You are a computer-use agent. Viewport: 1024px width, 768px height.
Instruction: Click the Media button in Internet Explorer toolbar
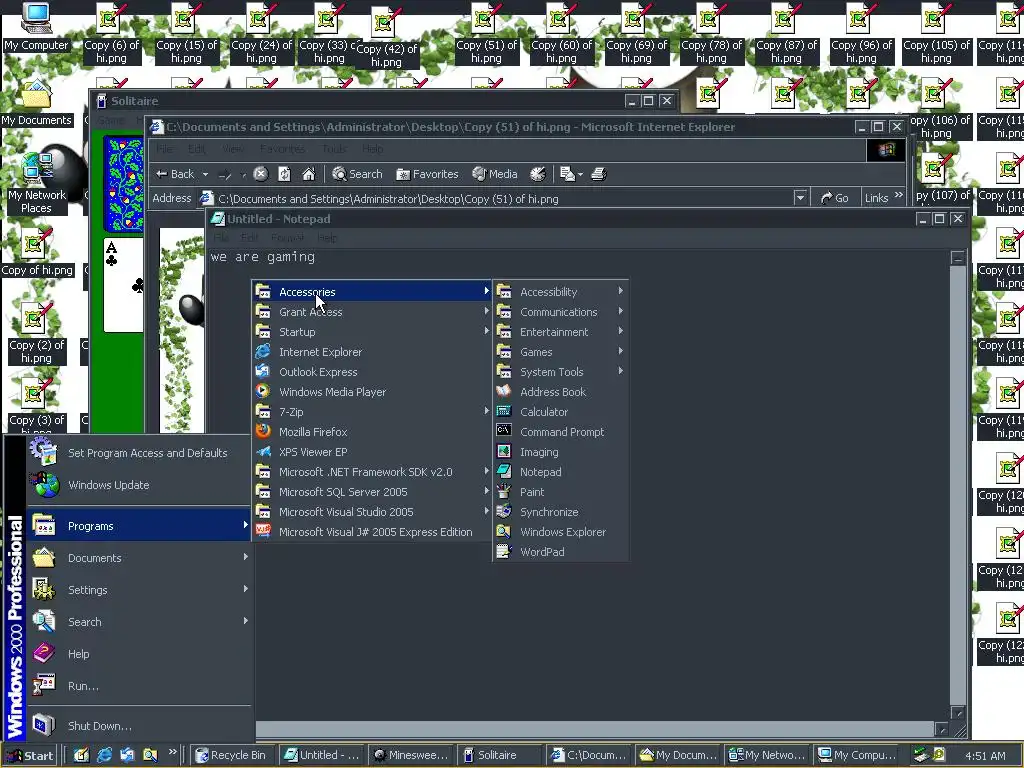(x=495, y=174)
